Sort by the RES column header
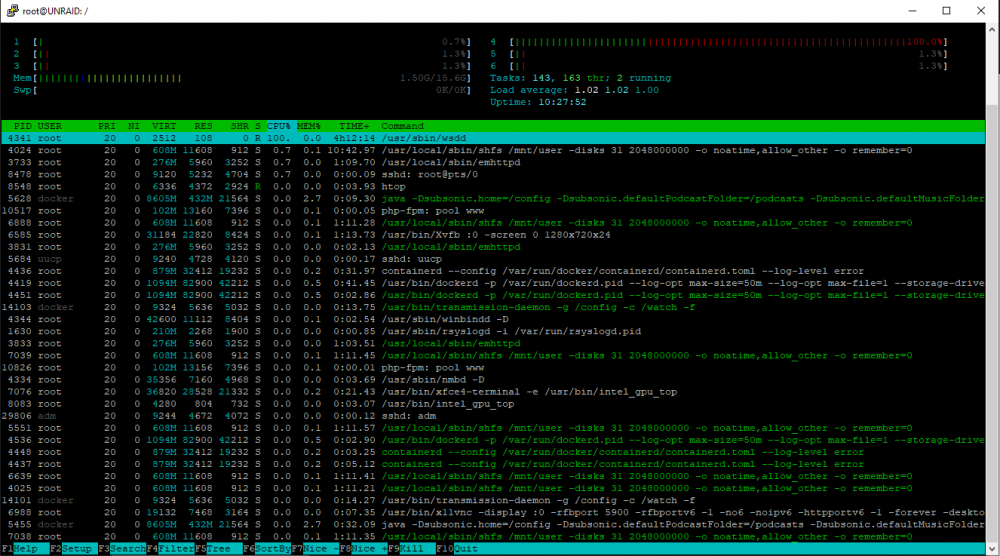Viewport: 1000px width, 556px height. (x=203, y=126)
